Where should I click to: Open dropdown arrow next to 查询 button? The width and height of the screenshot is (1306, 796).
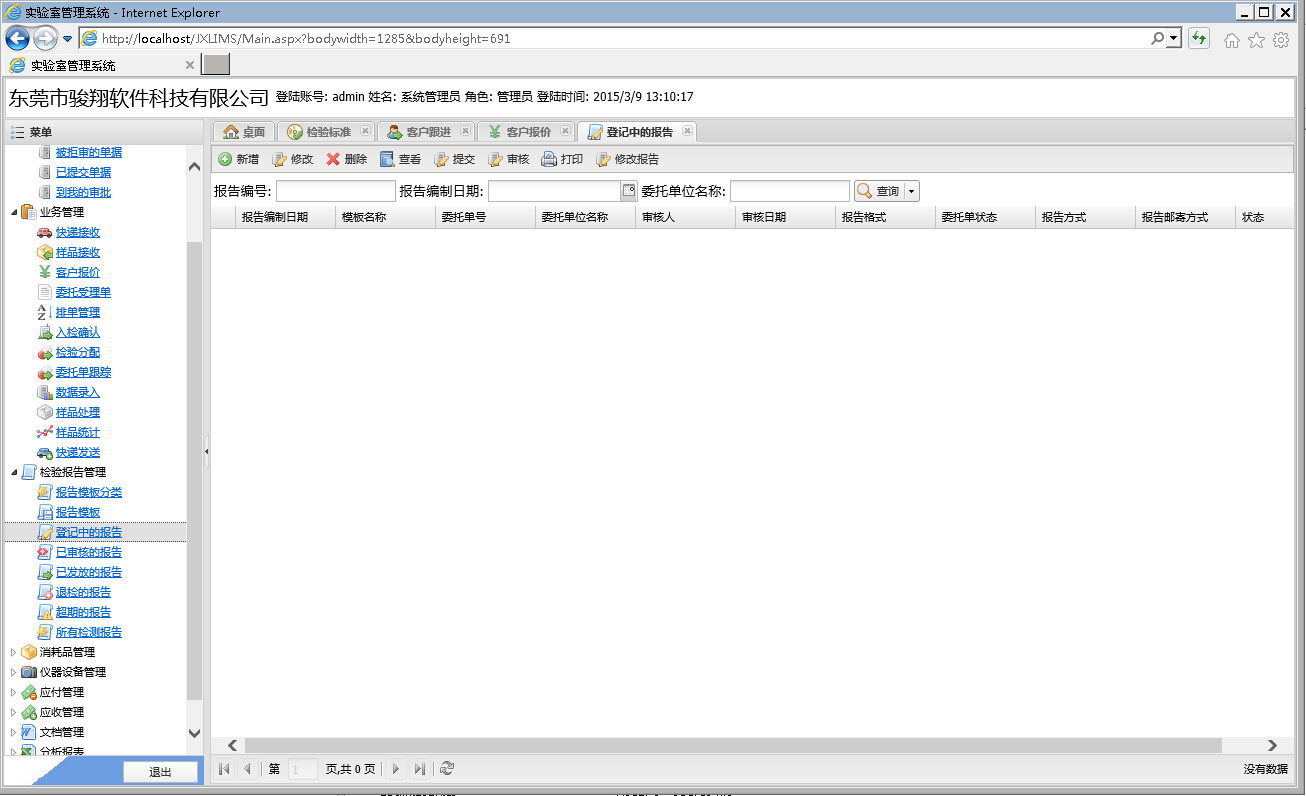tap(911, 191)
